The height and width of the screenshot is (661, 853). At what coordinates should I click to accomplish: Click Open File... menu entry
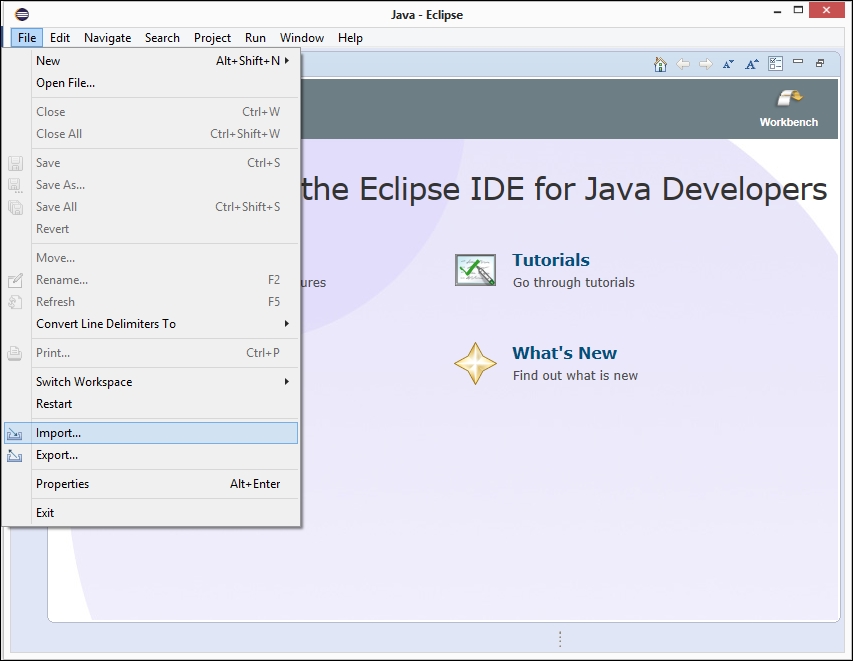65,83
